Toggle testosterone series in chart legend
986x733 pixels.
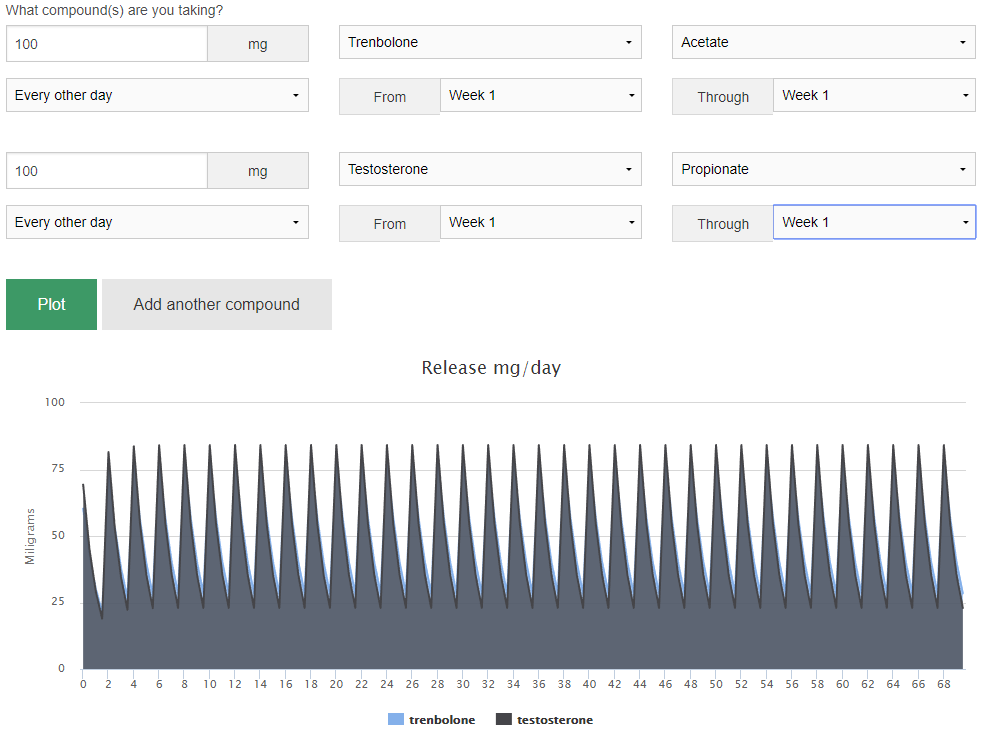554,720
